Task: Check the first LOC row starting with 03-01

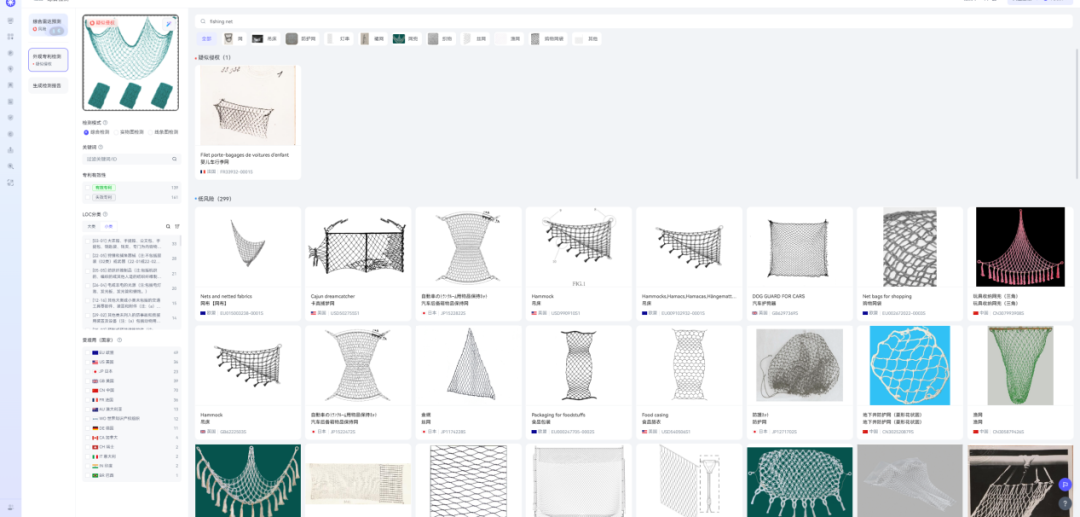Action: (87, 243)
